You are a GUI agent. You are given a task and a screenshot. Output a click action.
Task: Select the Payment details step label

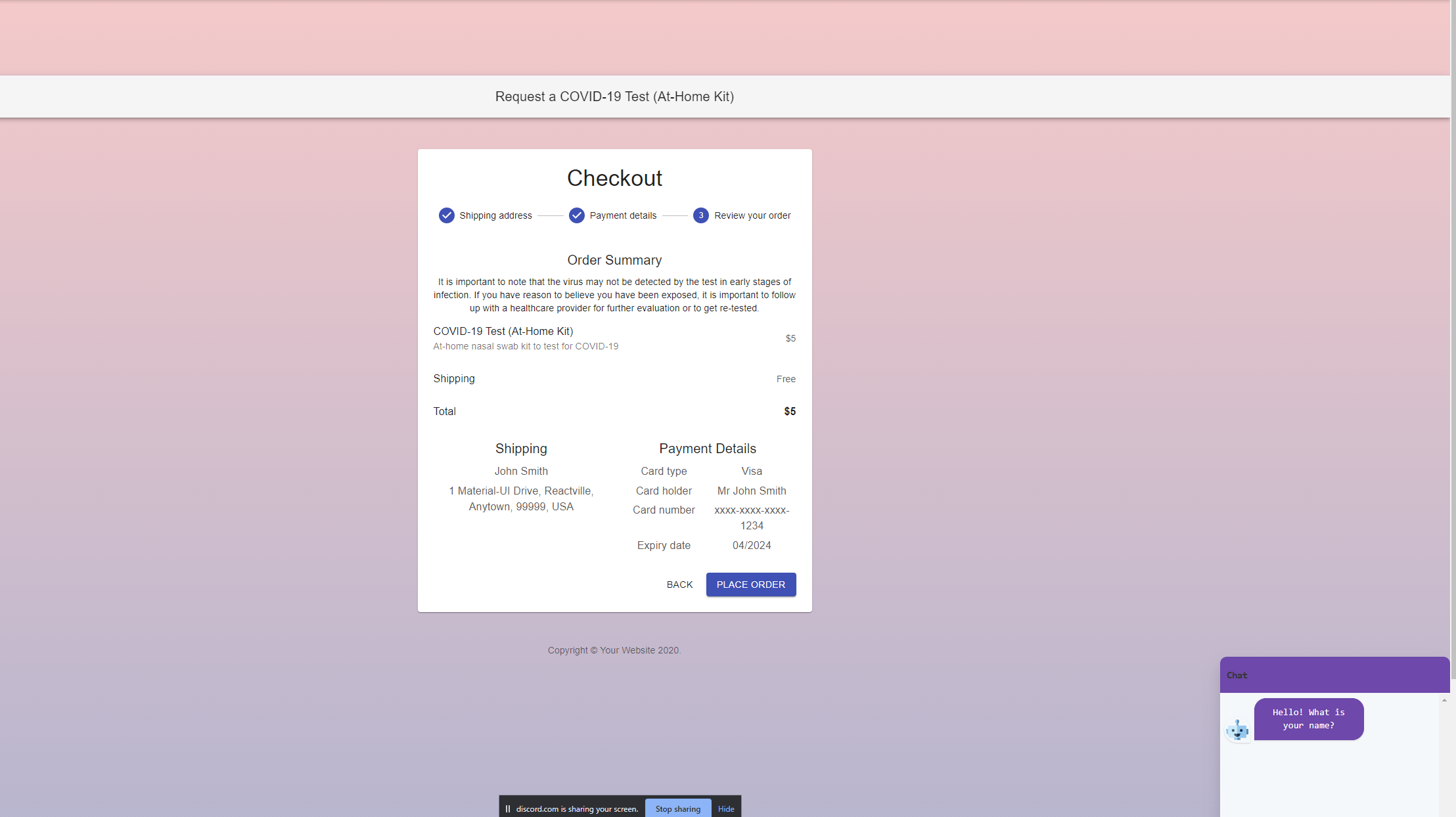(x=623, y=215)
